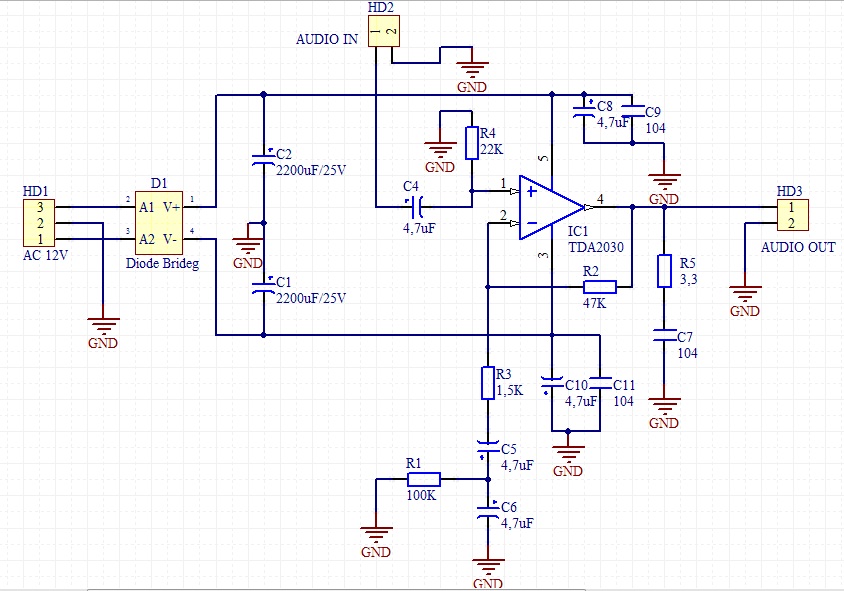
Task: Click the AC 12V label
Action: pos(46,255)
